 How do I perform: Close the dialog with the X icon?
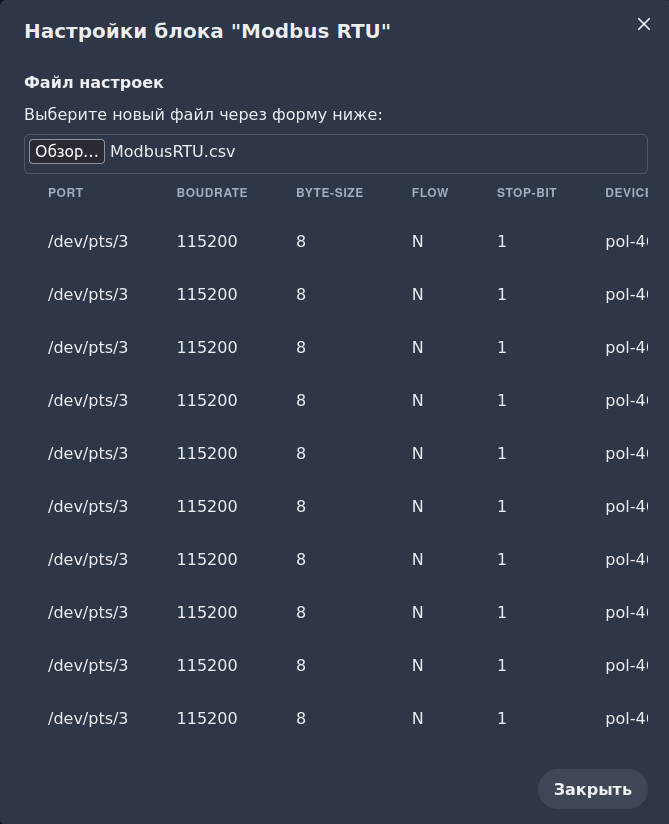coord(644,24)
